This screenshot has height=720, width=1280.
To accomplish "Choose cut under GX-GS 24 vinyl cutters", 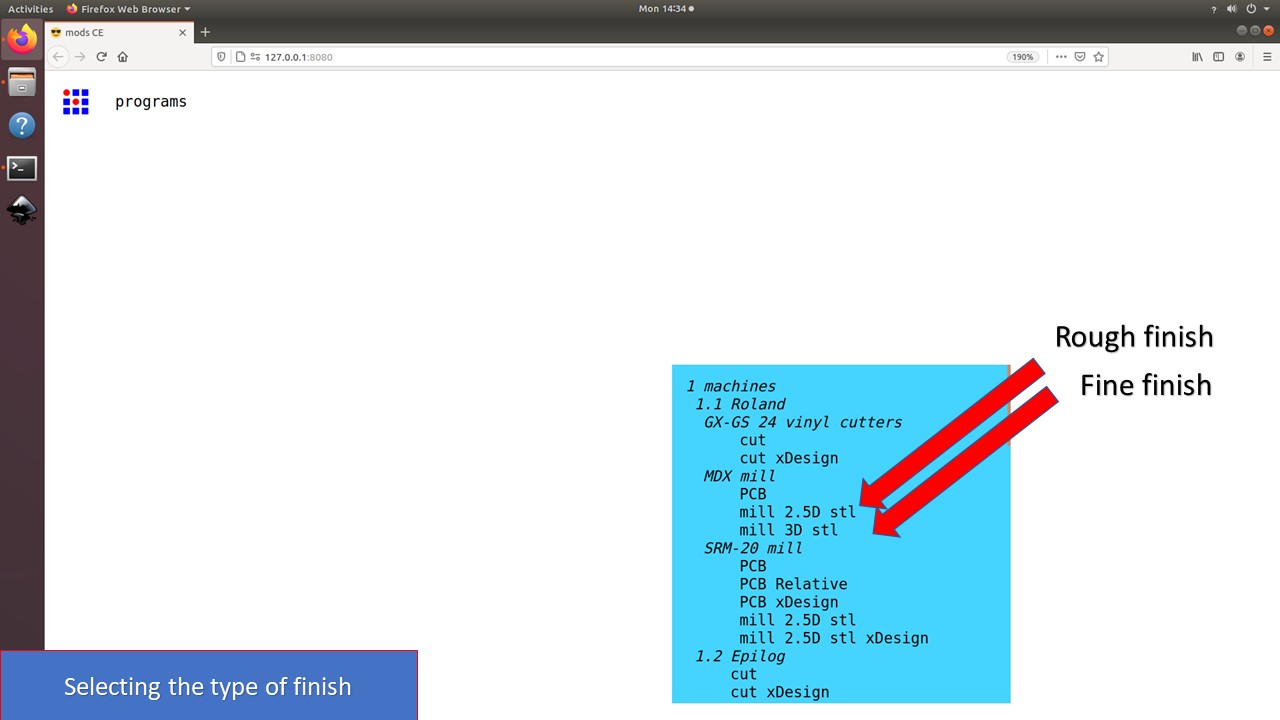I will (x=753, y=440).
